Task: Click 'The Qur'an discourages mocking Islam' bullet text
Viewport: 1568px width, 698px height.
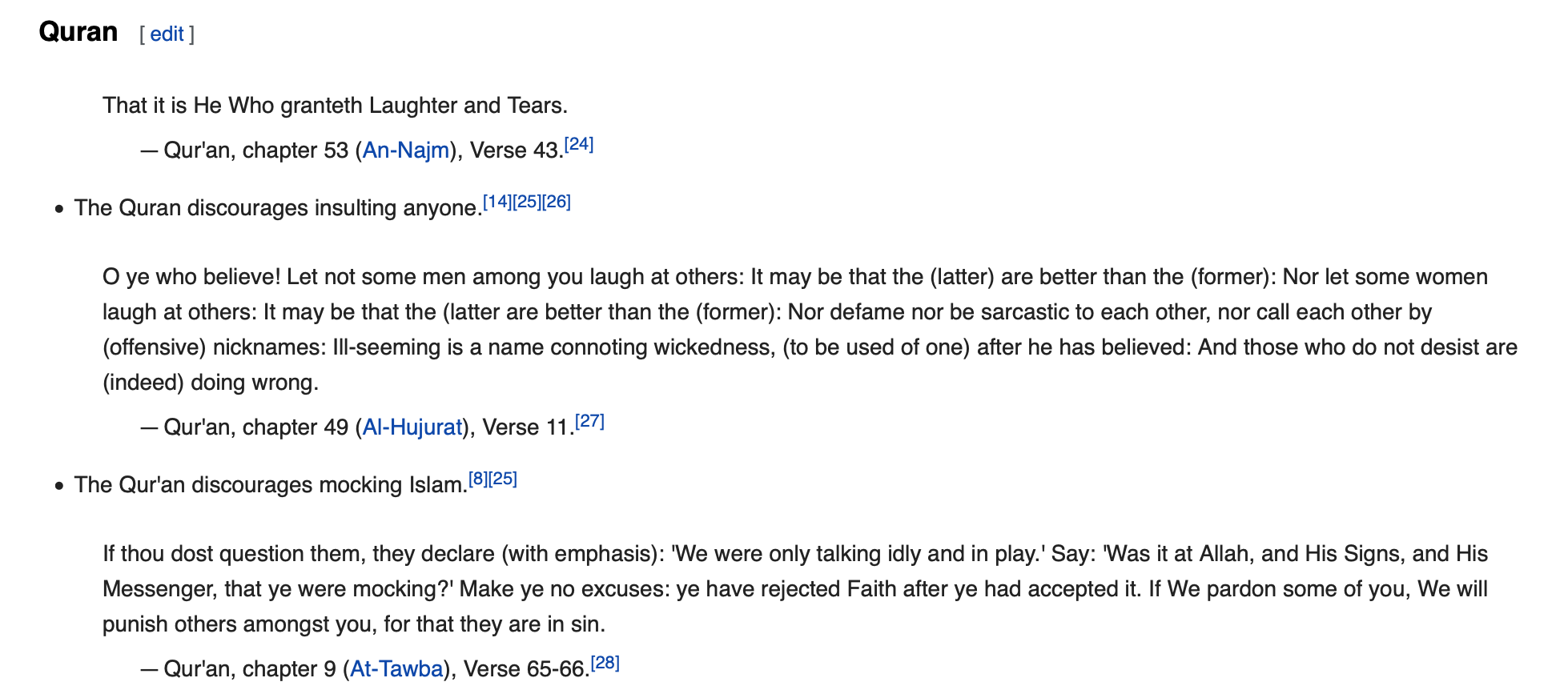Action: 271,485
